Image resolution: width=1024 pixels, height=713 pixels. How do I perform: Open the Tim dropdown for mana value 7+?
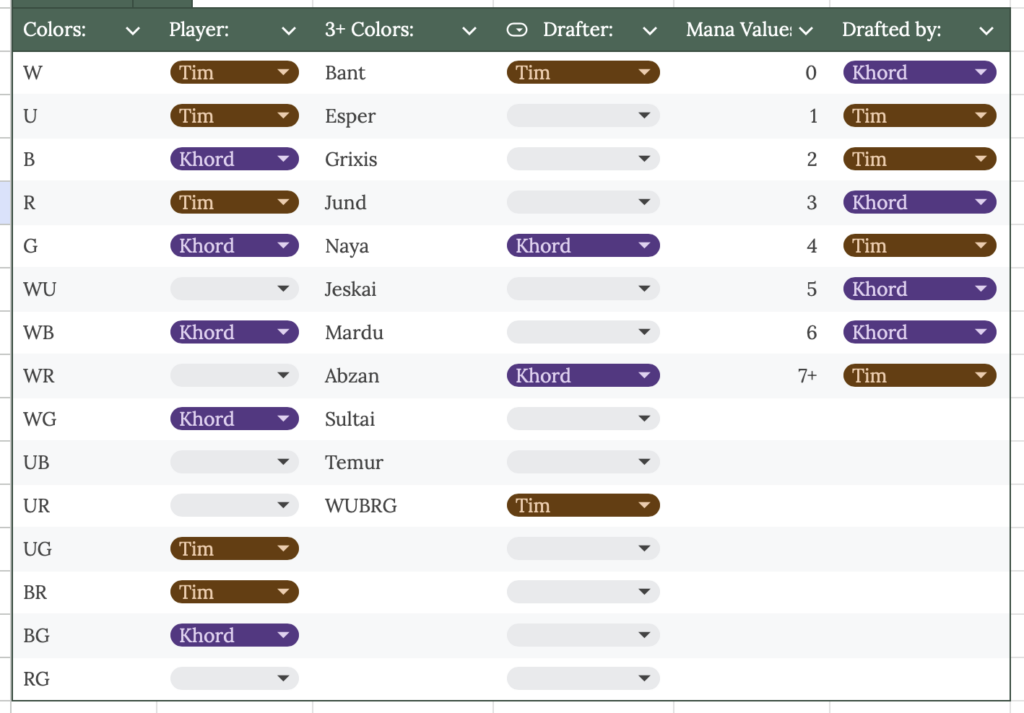point(982,376)
